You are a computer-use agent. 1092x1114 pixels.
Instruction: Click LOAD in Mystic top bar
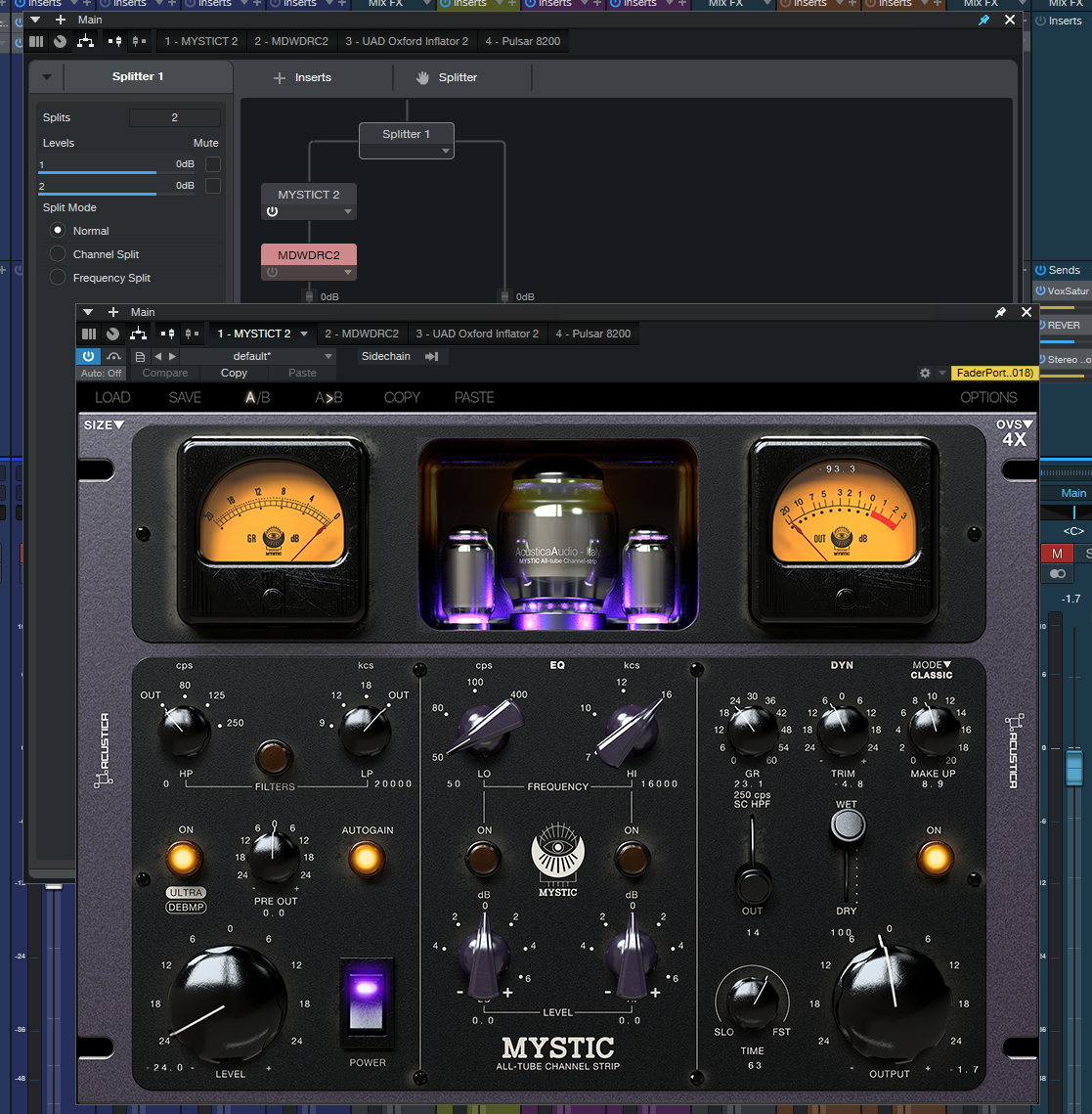(x=112, y=398)
